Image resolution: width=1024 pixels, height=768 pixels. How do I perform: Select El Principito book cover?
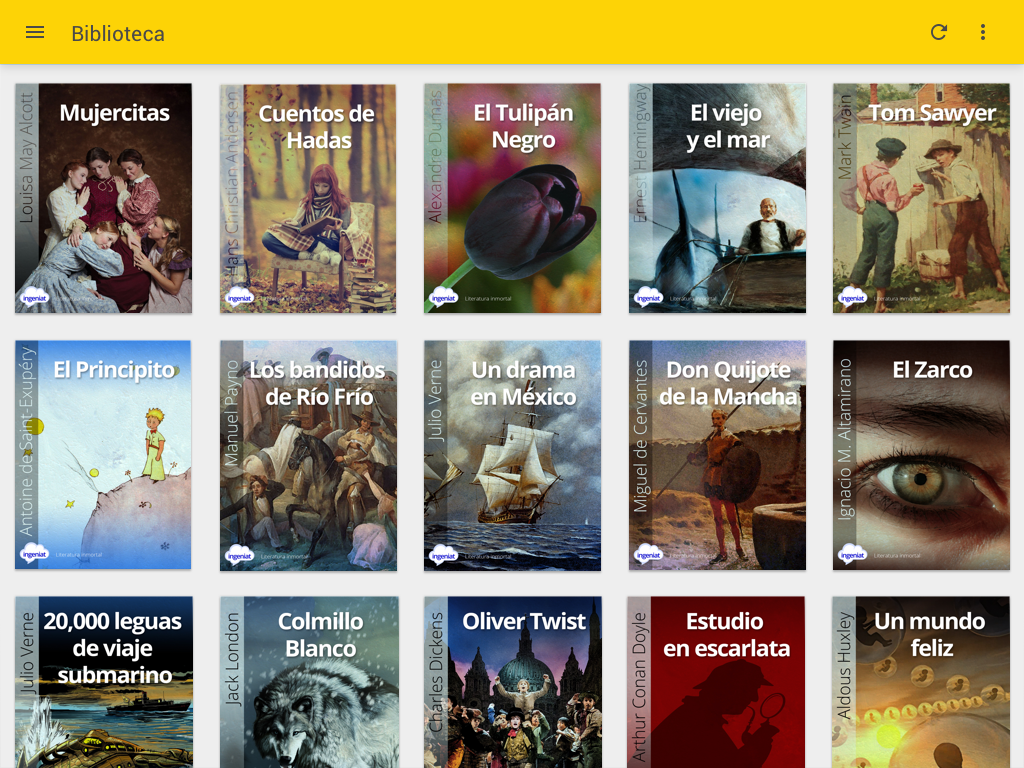(103, 455)
